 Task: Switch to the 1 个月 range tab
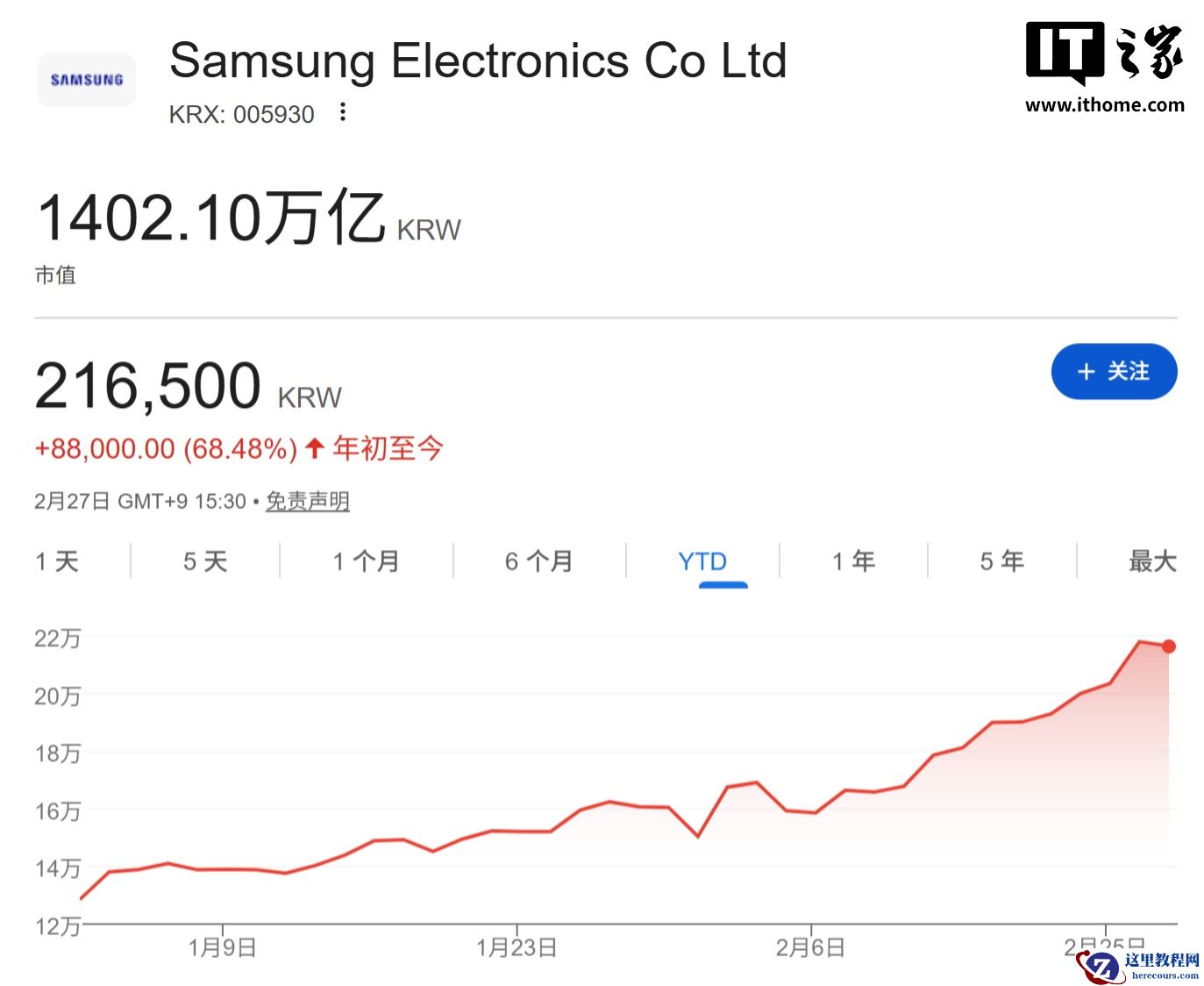click(367, 561)
